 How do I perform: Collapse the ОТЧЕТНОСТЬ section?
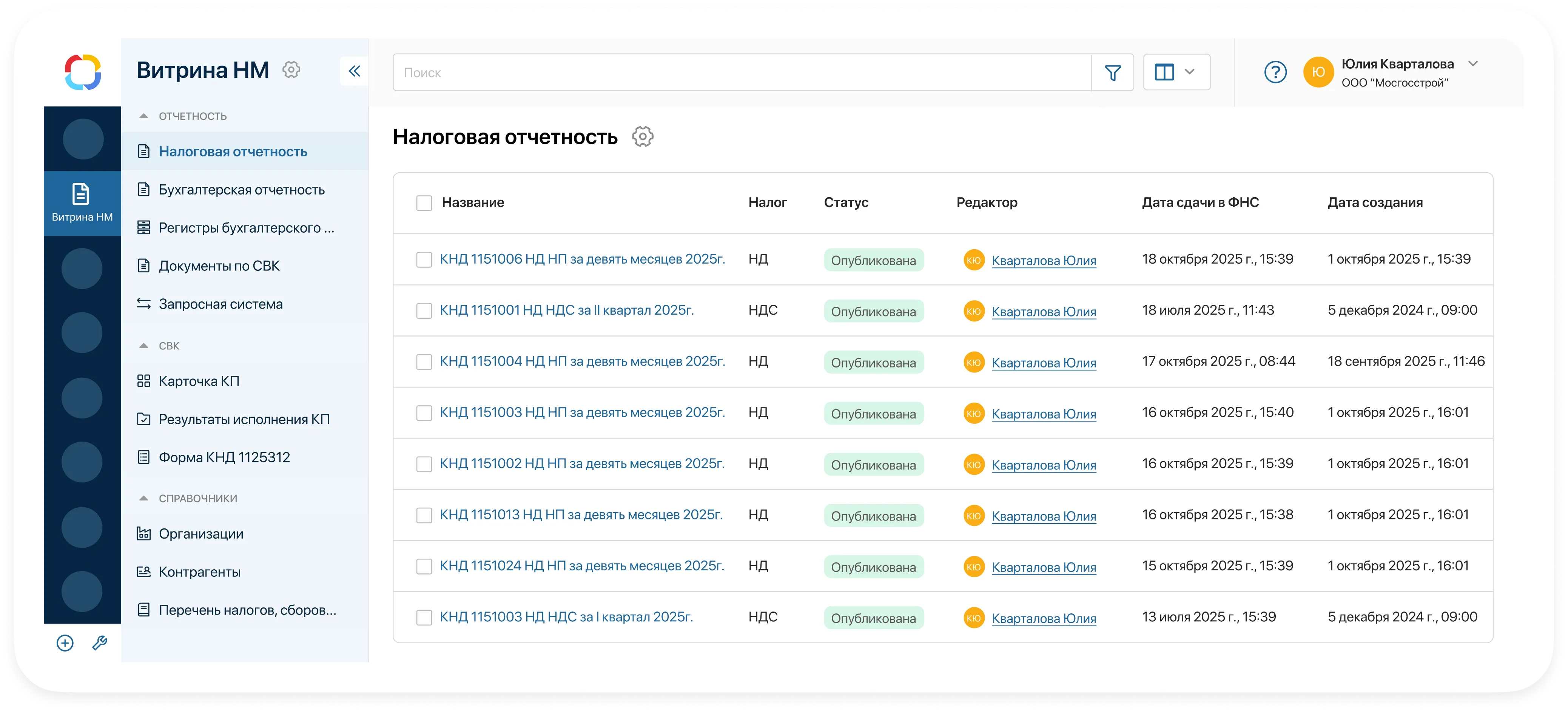point(144,116)
